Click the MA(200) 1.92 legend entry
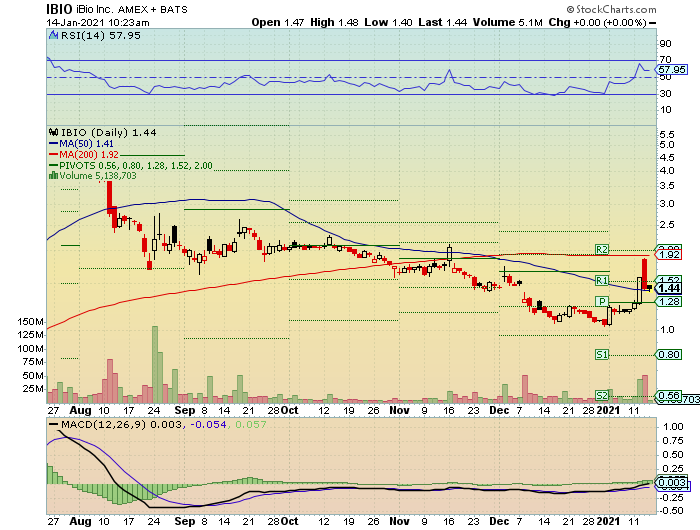This screenshot has height=530, width=700. tap(84, 155)
